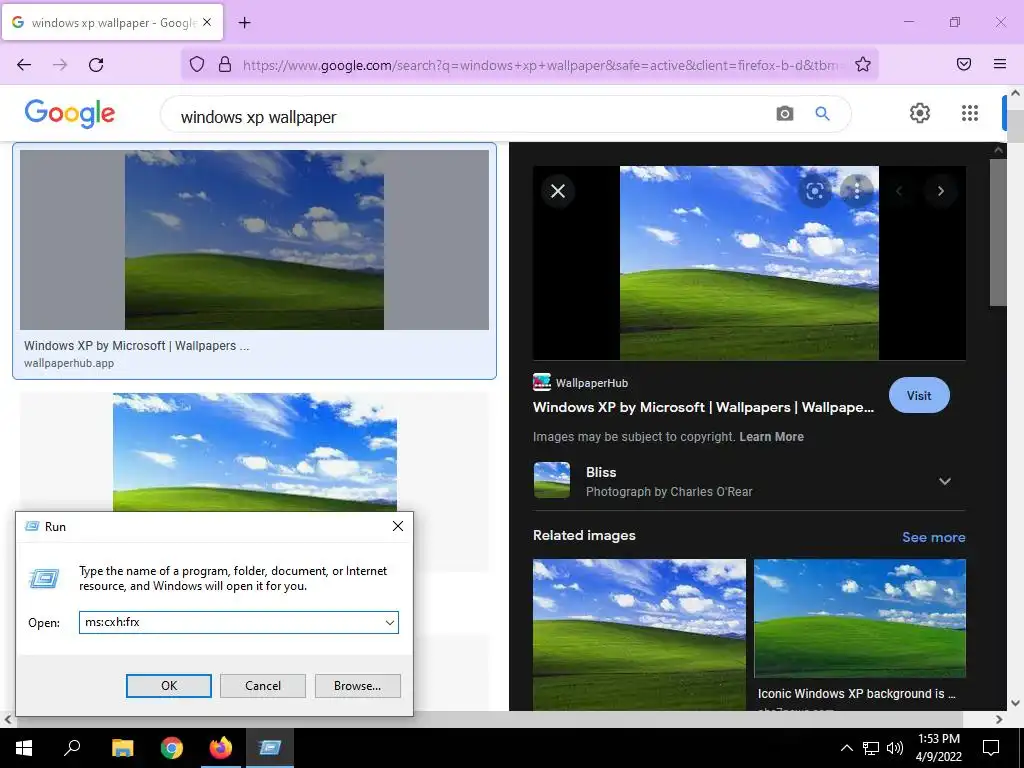Screen dimensions: 1024x768
Task: Select the windows xp wallpaper Google tab
Action: [112, 22]
